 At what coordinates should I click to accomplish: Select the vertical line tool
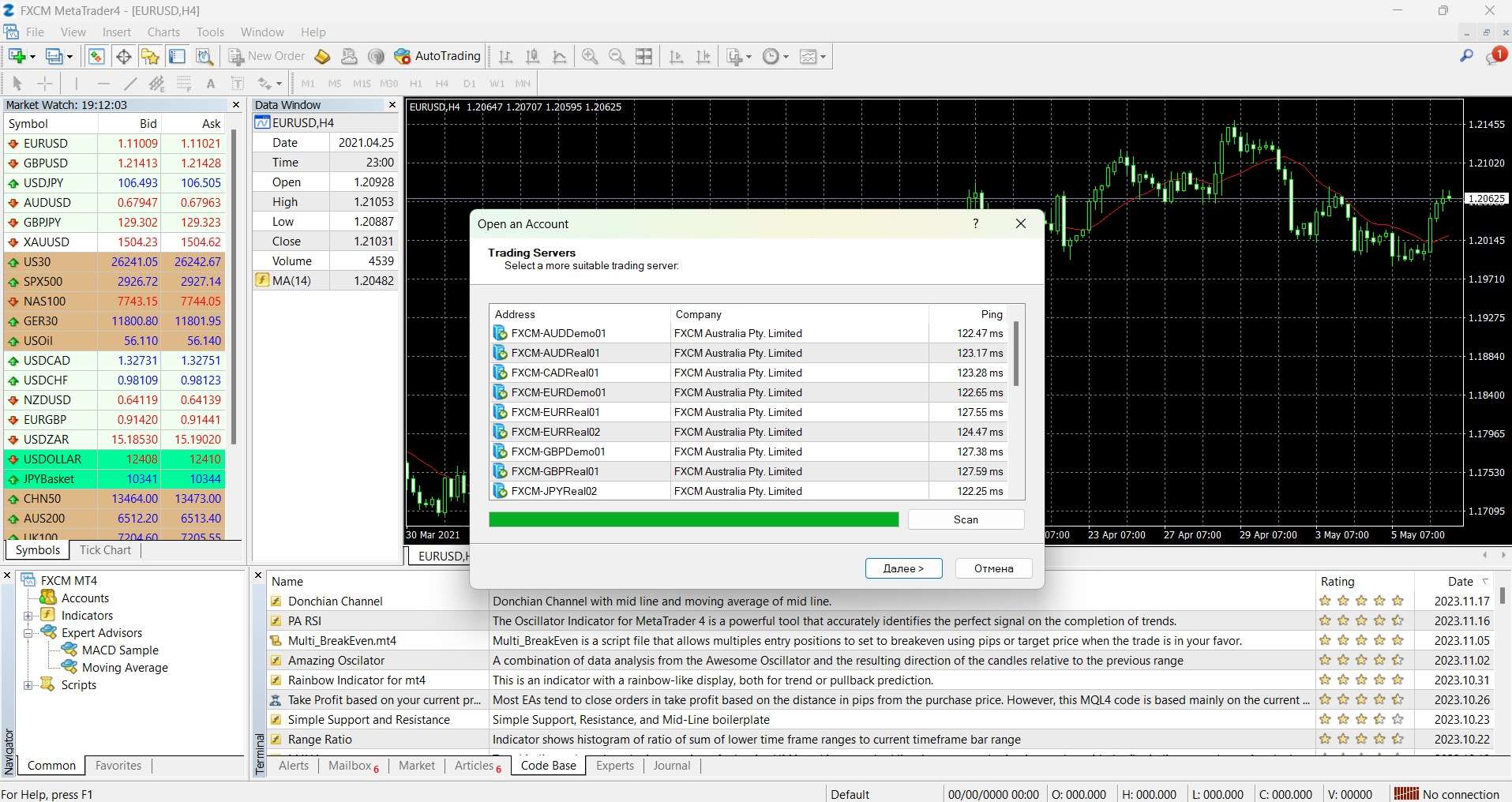coord(77,84)
